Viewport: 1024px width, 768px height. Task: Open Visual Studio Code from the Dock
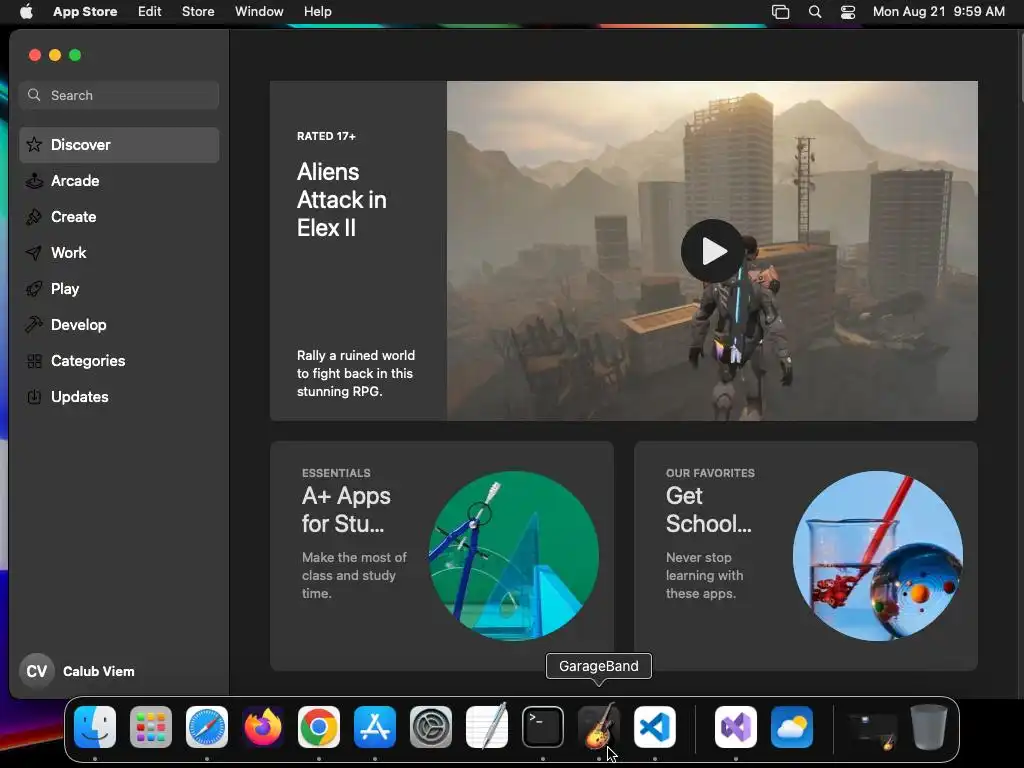point(655,727)
